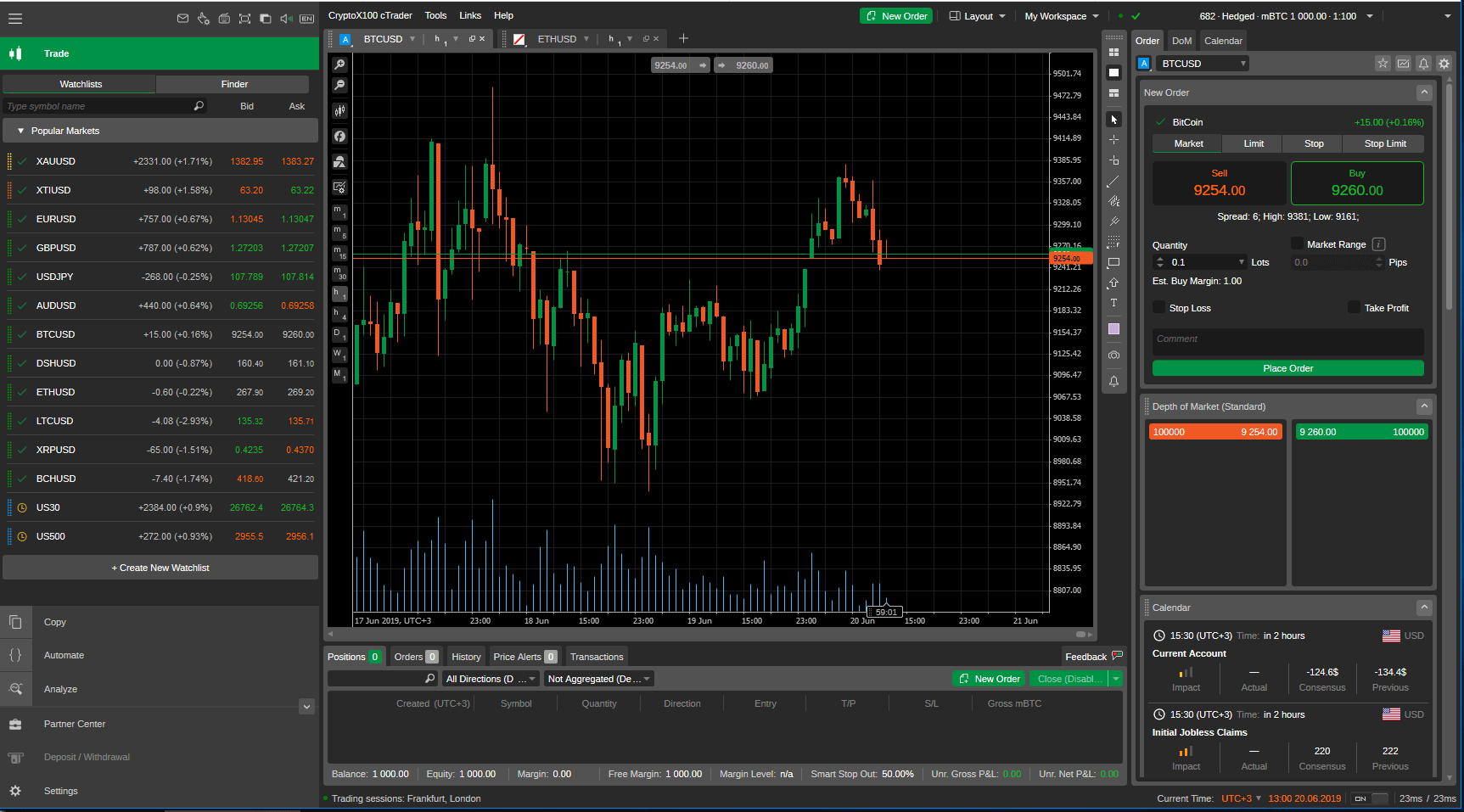The height and width of the screenshot is (812, 1464).
Task: Collapse the New Order section
Action: (1424, 92)
